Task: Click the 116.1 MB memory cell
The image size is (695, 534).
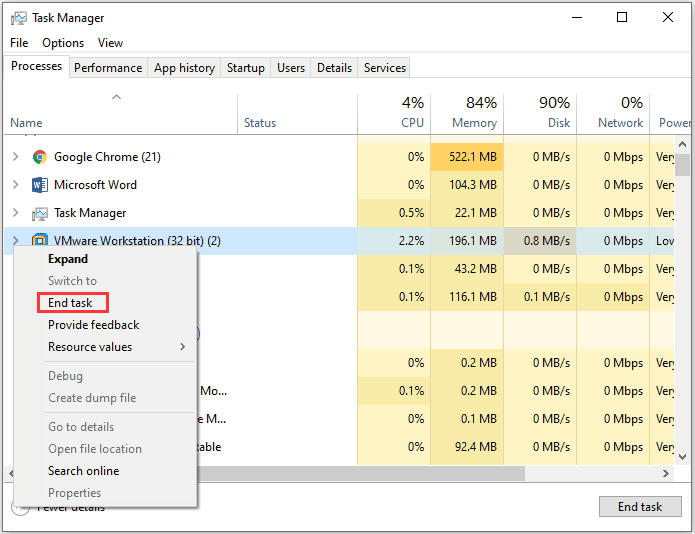Action: (467, 296)
